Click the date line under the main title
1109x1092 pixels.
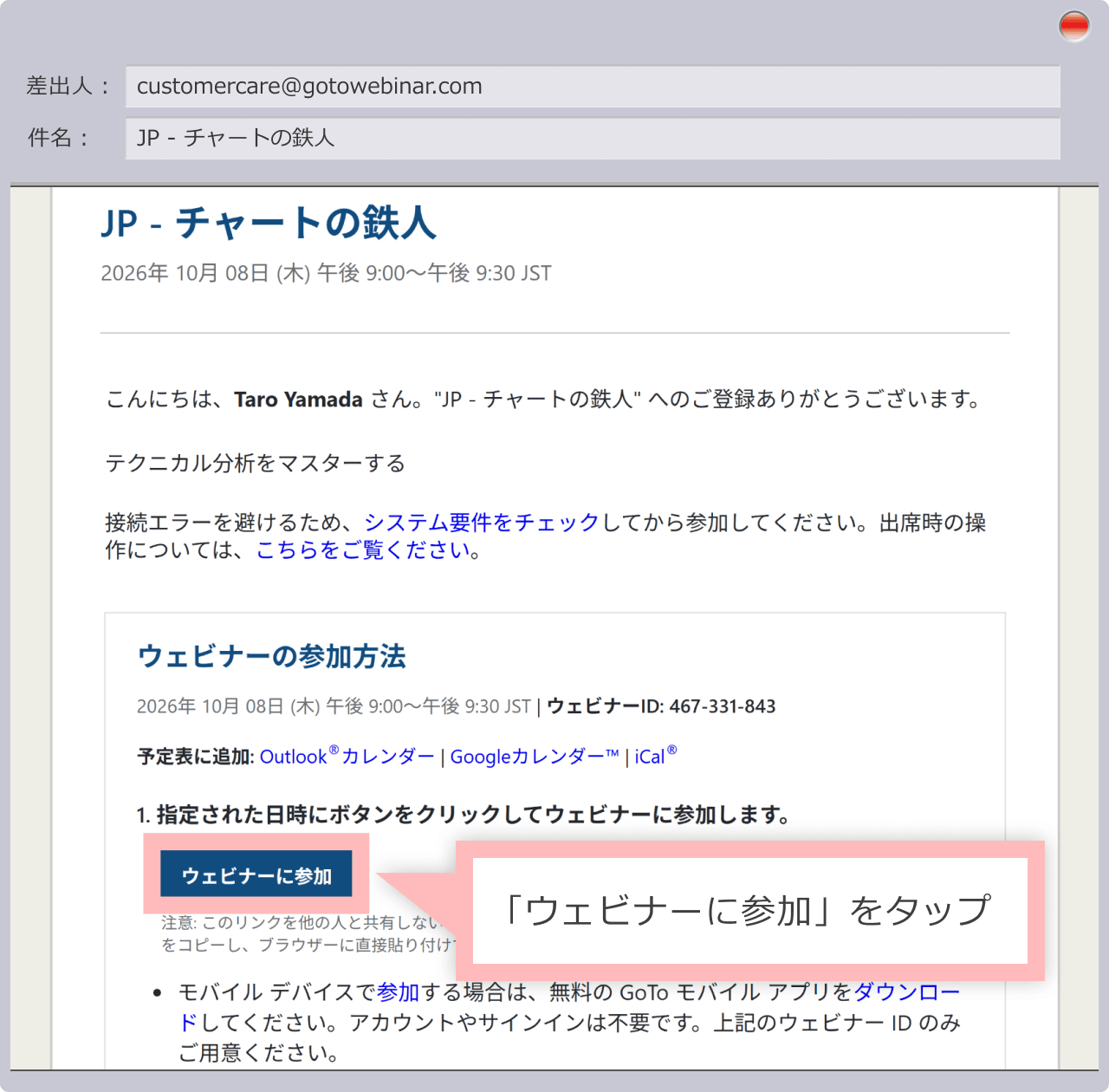point(326,274)
